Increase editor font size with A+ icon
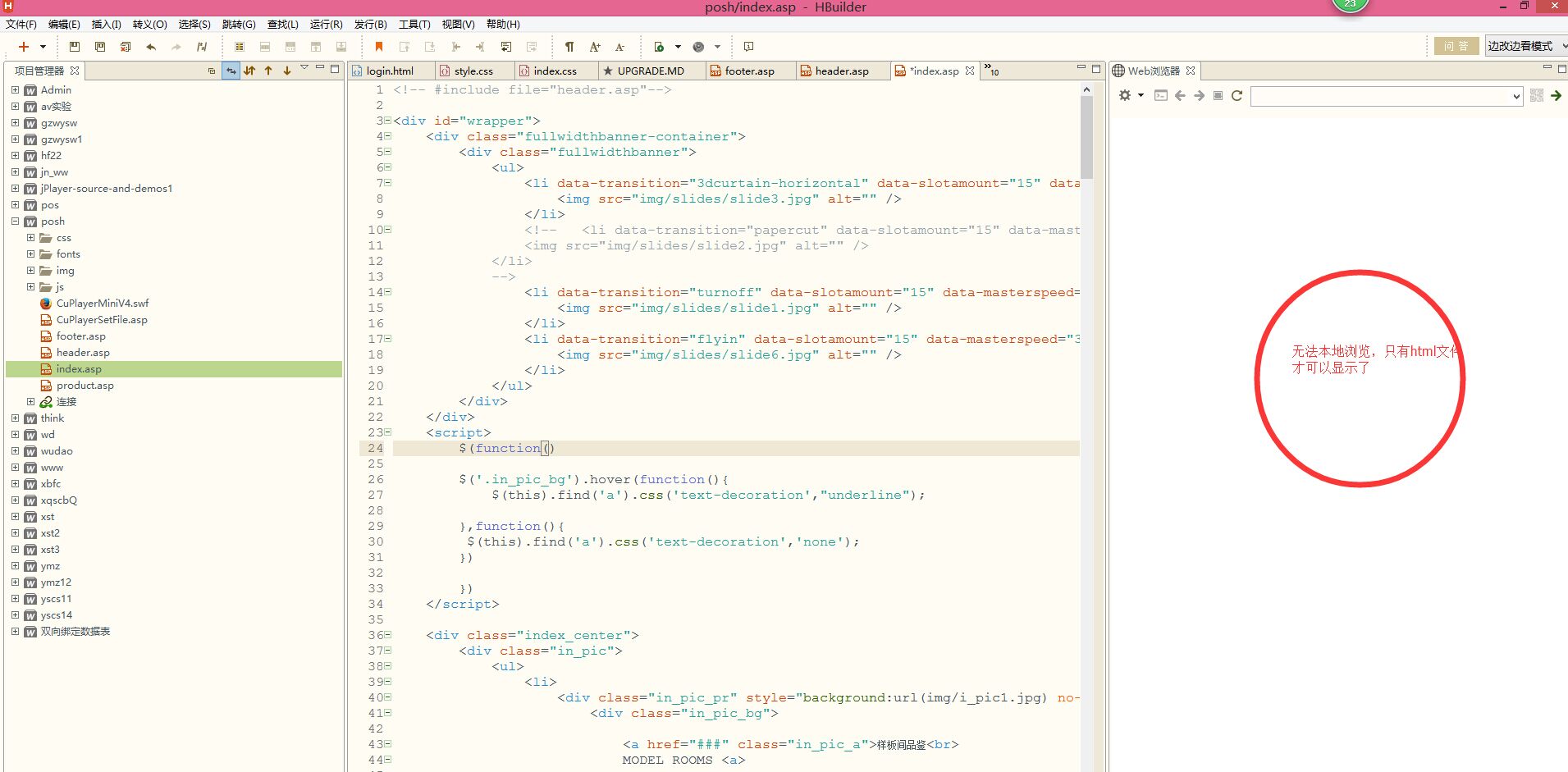 (x=595, y=47)
